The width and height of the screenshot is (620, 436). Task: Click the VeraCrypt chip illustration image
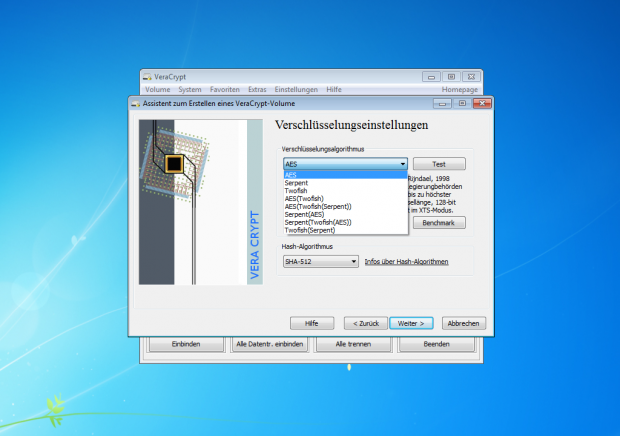[x=200, y=202]
